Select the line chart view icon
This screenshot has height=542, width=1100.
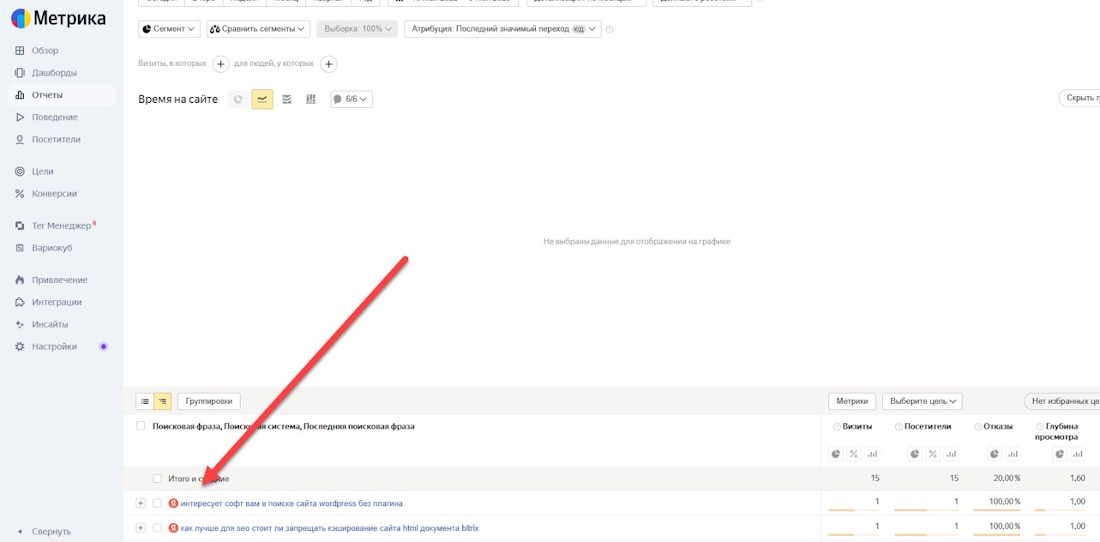[x=262, y=99]
